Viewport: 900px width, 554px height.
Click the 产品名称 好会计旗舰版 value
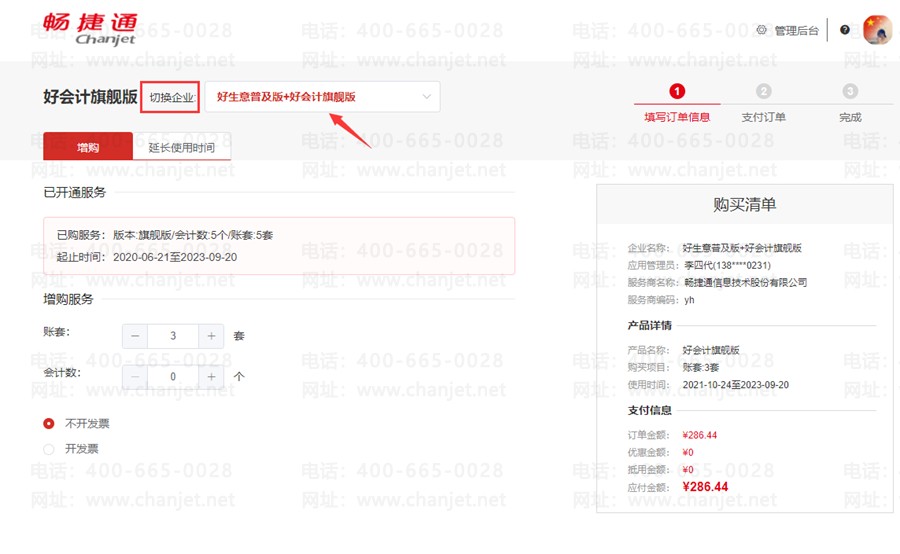[x=711, y=350]
